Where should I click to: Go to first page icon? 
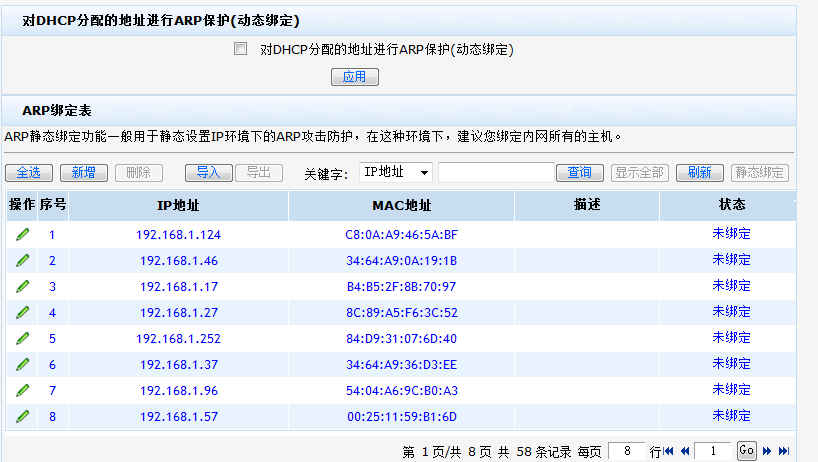click(x=669, y=451)
